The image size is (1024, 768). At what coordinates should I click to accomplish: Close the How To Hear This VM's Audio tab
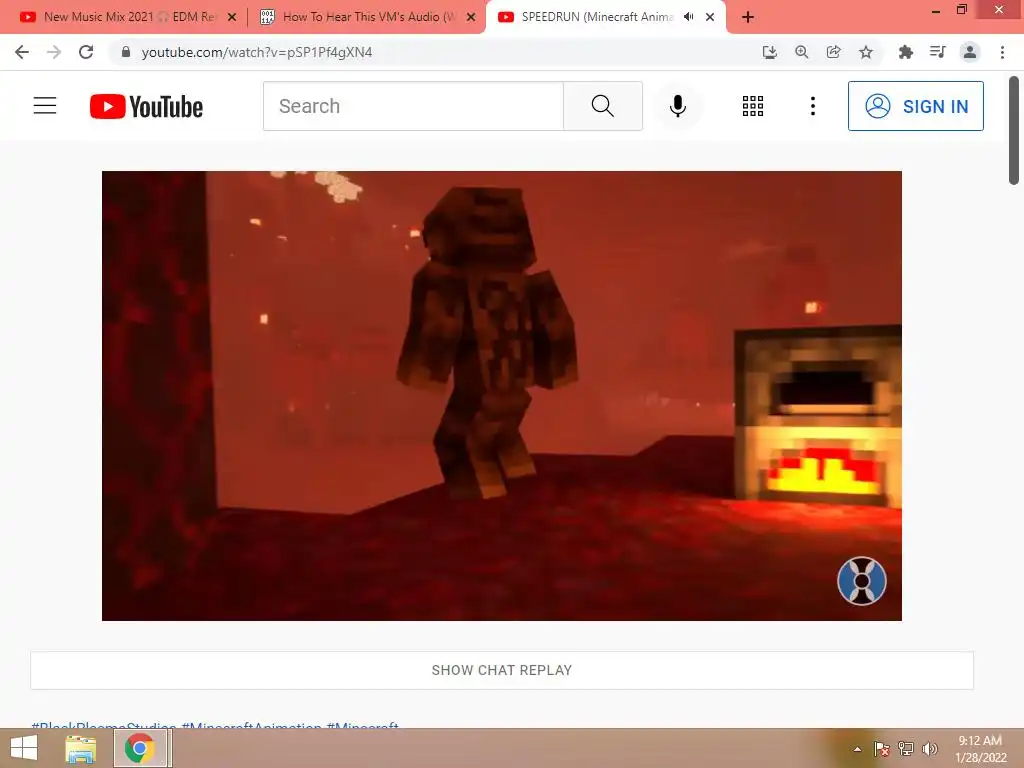[471, 18]
